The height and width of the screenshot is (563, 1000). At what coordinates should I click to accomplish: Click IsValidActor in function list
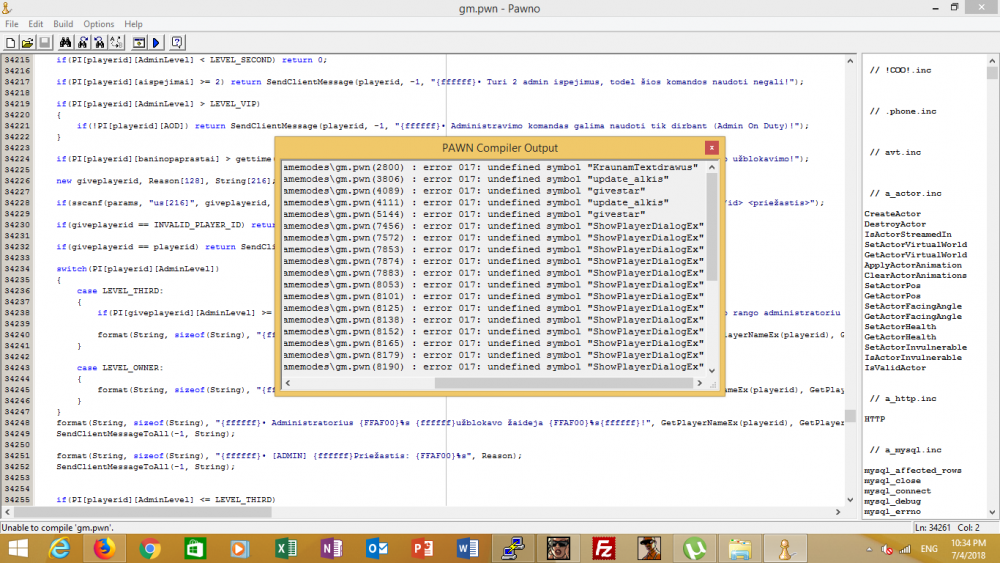pos(895,368)
